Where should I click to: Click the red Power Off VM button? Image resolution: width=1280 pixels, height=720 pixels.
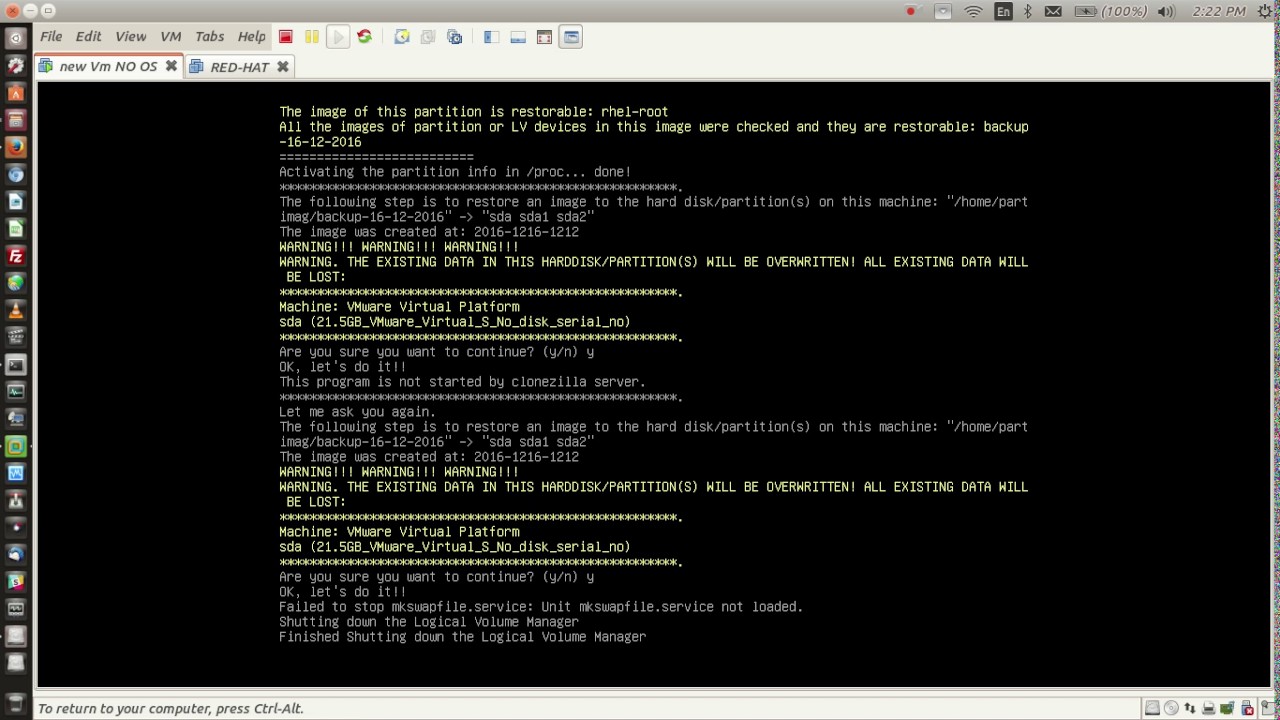click(x=286, y=37)
